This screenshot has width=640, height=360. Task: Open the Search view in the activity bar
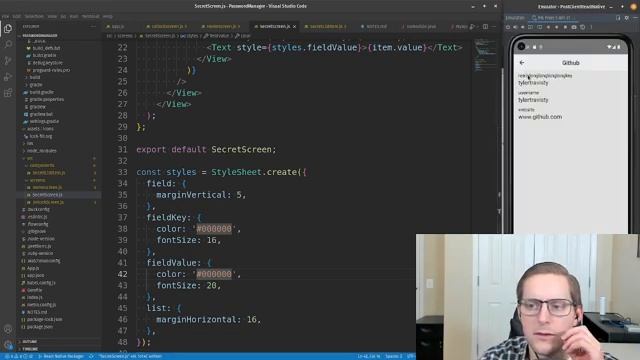click(x=8, y=44)
